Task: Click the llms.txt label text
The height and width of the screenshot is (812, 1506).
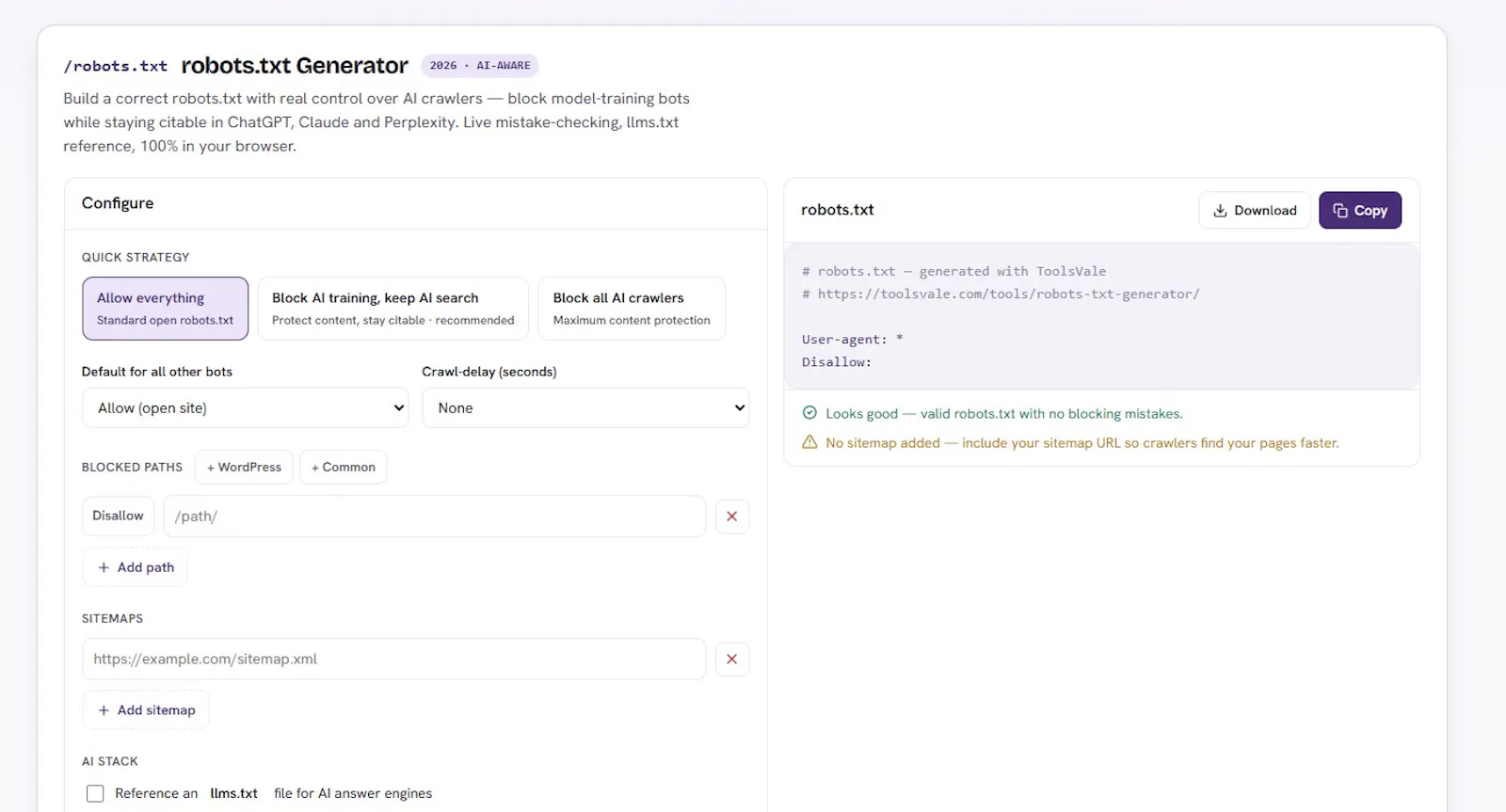Action: point(234,793)
